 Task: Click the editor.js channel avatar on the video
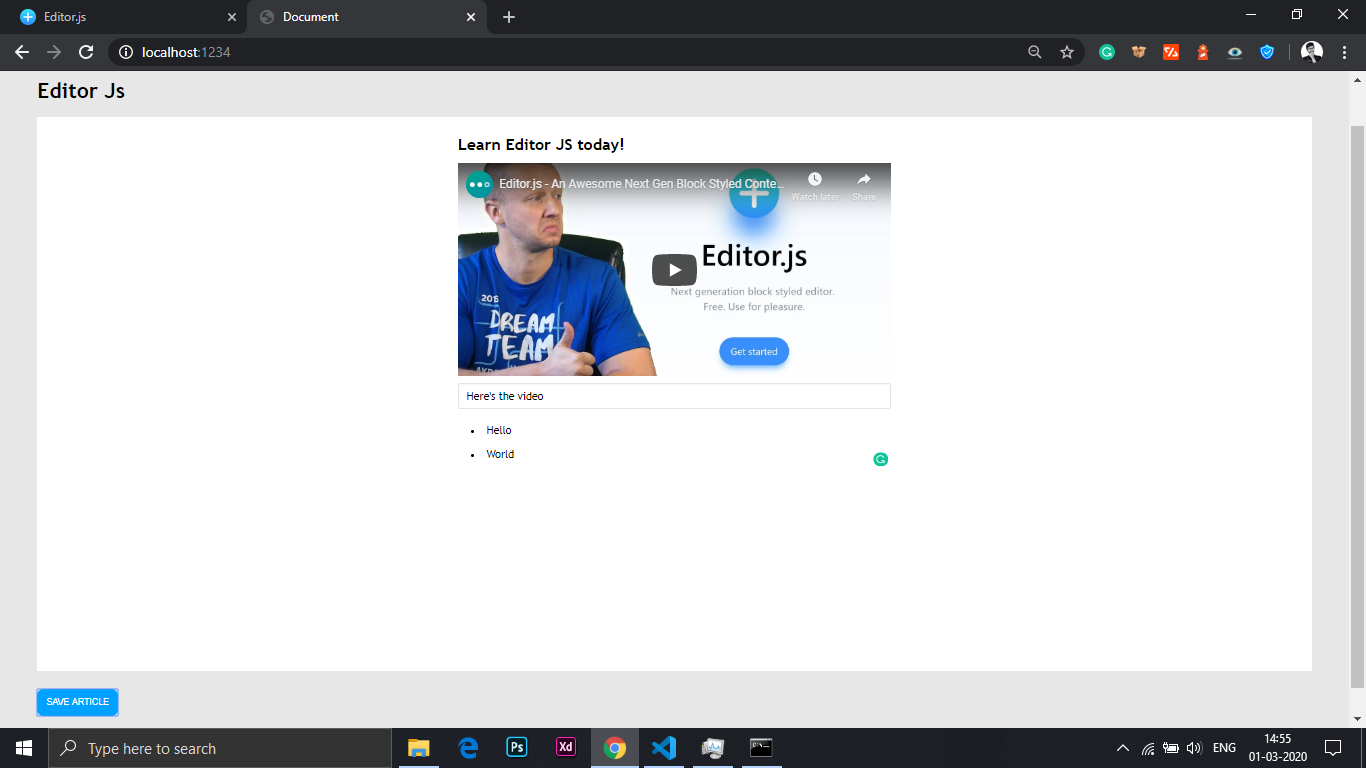[x=477, y=184]
